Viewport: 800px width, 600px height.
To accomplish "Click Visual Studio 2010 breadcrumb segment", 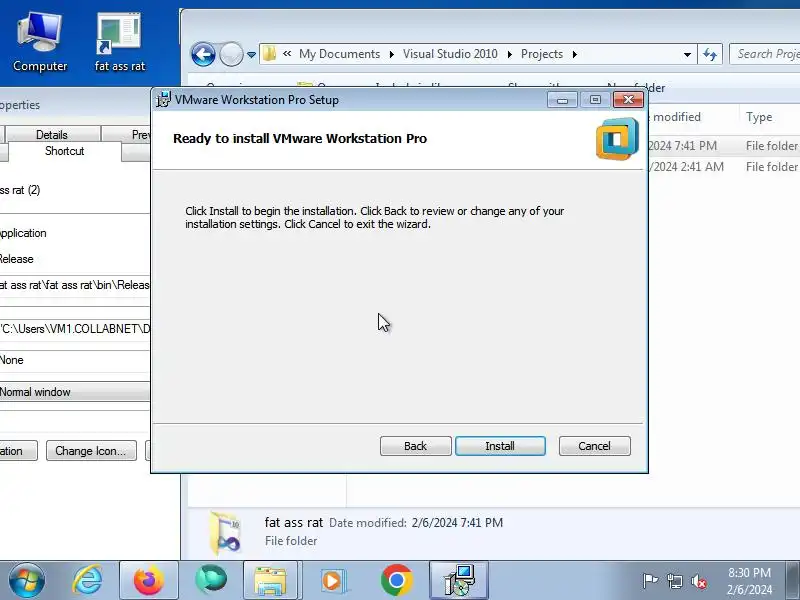I will 450,54.
